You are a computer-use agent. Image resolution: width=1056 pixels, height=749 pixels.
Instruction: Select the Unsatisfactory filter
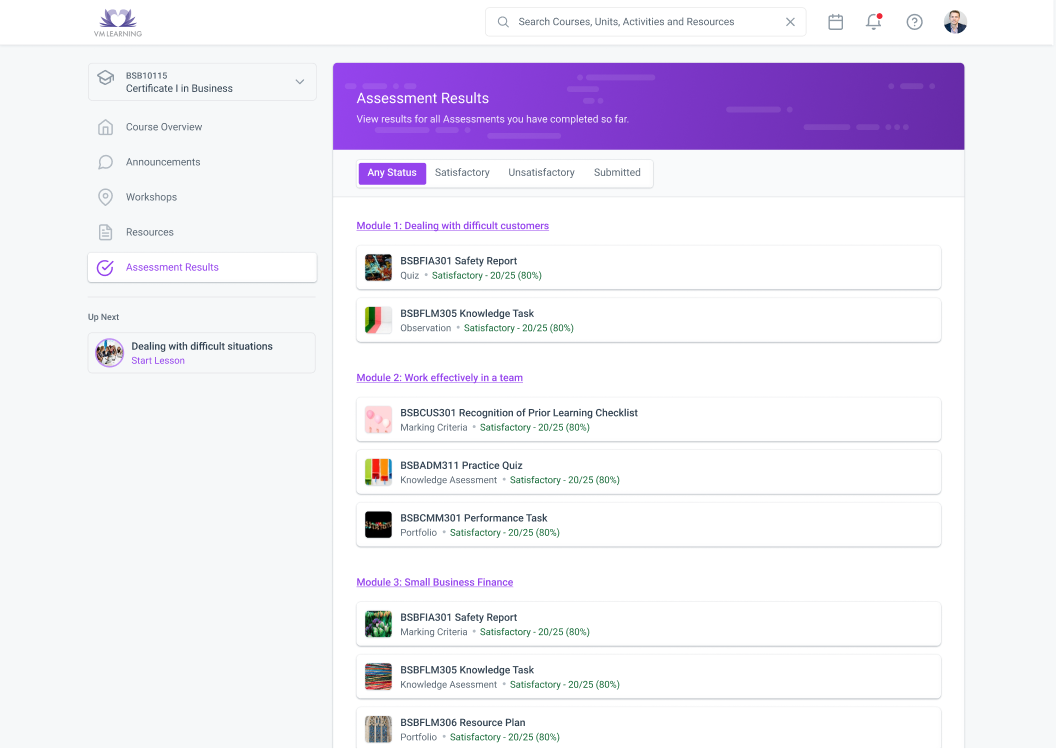point(541,172)
